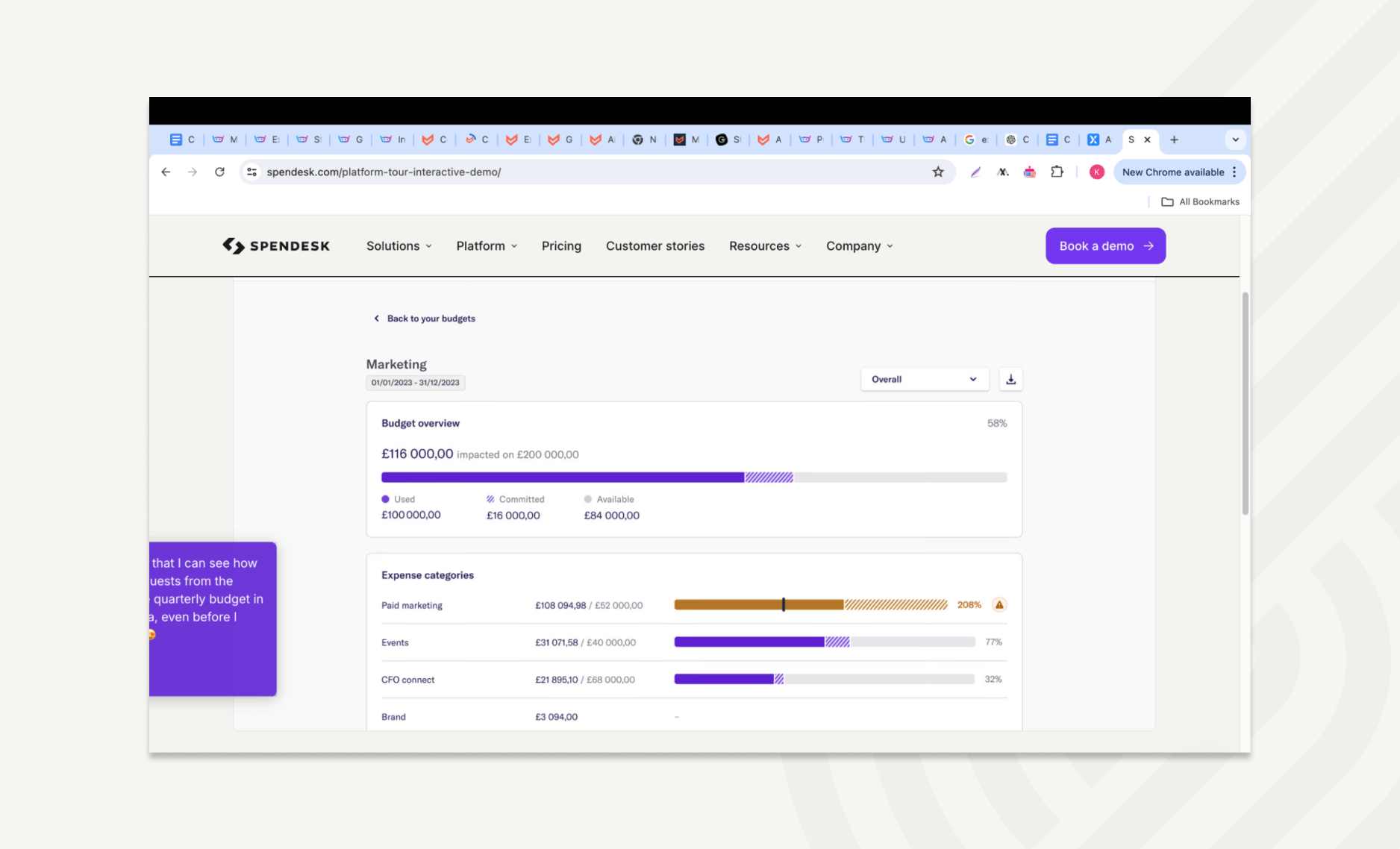1400x849 pixels.
Task: Click the purple testimonial popup card
Action: click(213, 619)
